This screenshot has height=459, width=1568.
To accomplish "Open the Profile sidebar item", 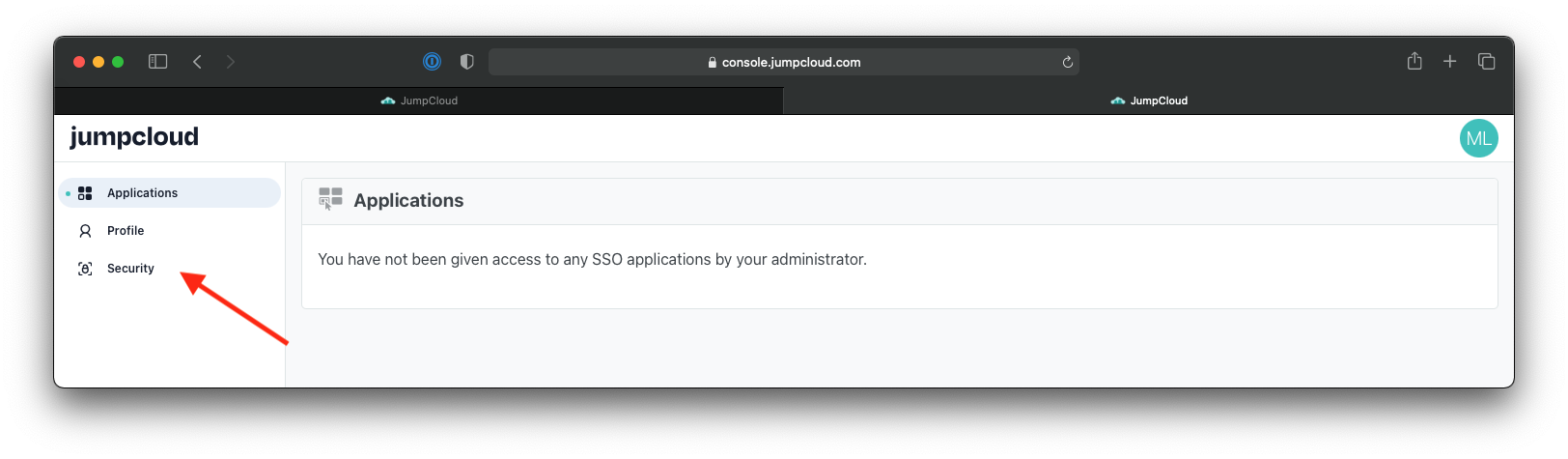I will click(169, 231).
